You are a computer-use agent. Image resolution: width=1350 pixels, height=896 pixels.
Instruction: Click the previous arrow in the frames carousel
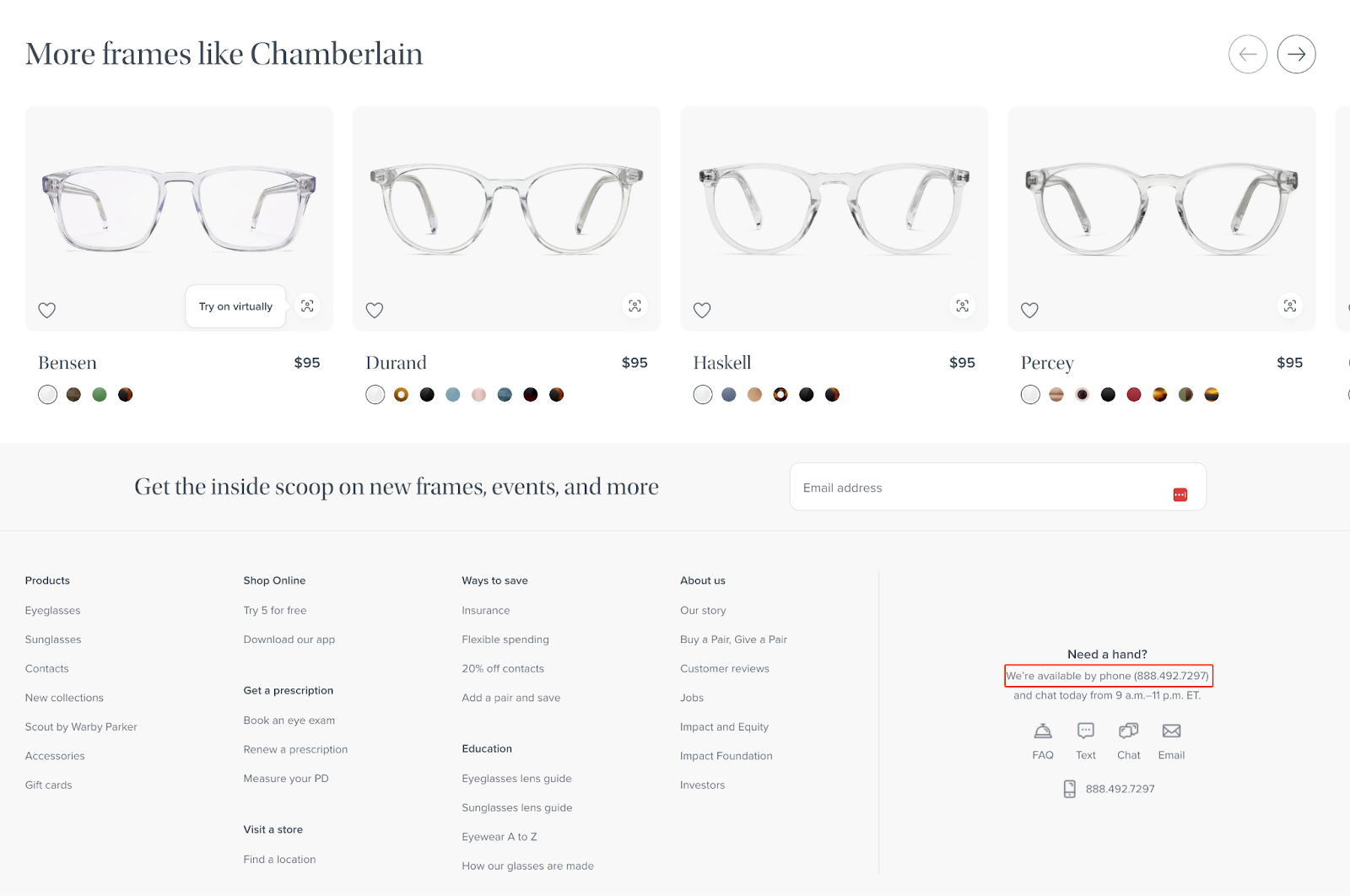pyautogui.click(x=1247, y=54)
